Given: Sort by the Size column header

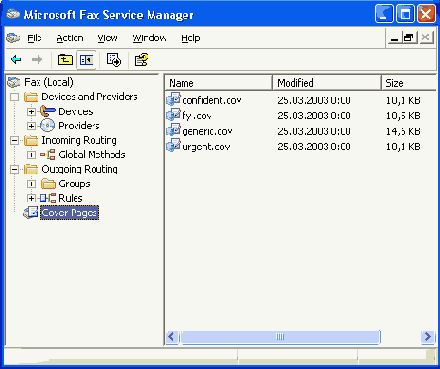Looking at the screenshot, I should pyautogui.click(x=409, y=83).
